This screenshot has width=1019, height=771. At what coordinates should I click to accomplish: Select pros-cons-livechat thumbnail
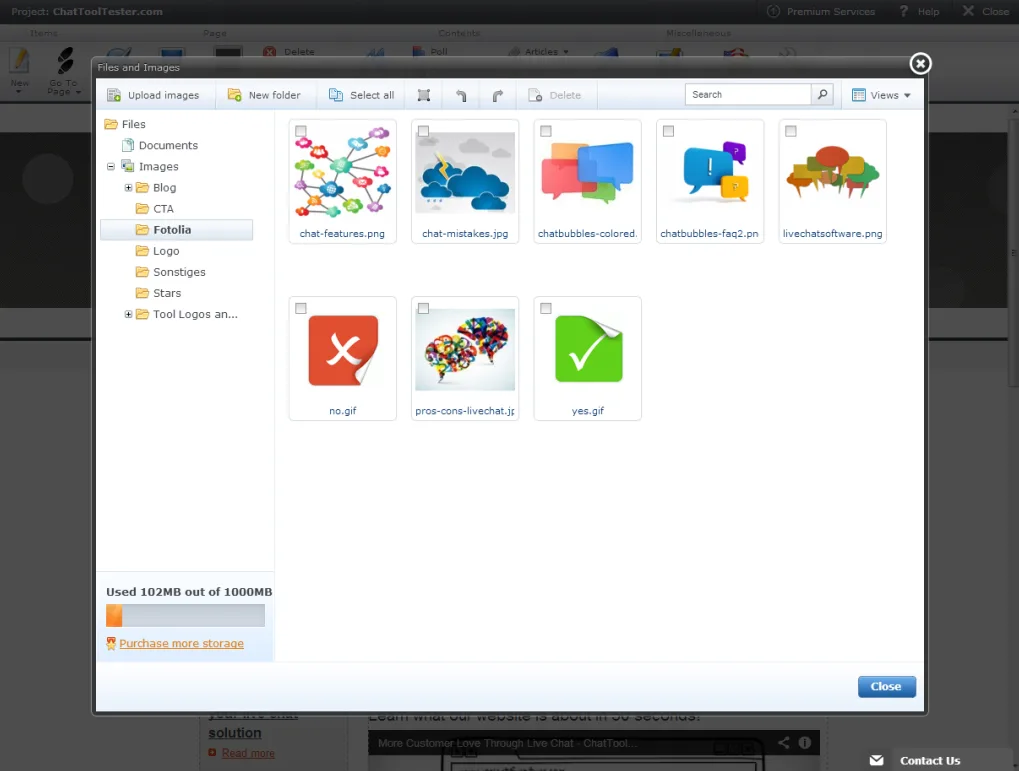point(465,350)
